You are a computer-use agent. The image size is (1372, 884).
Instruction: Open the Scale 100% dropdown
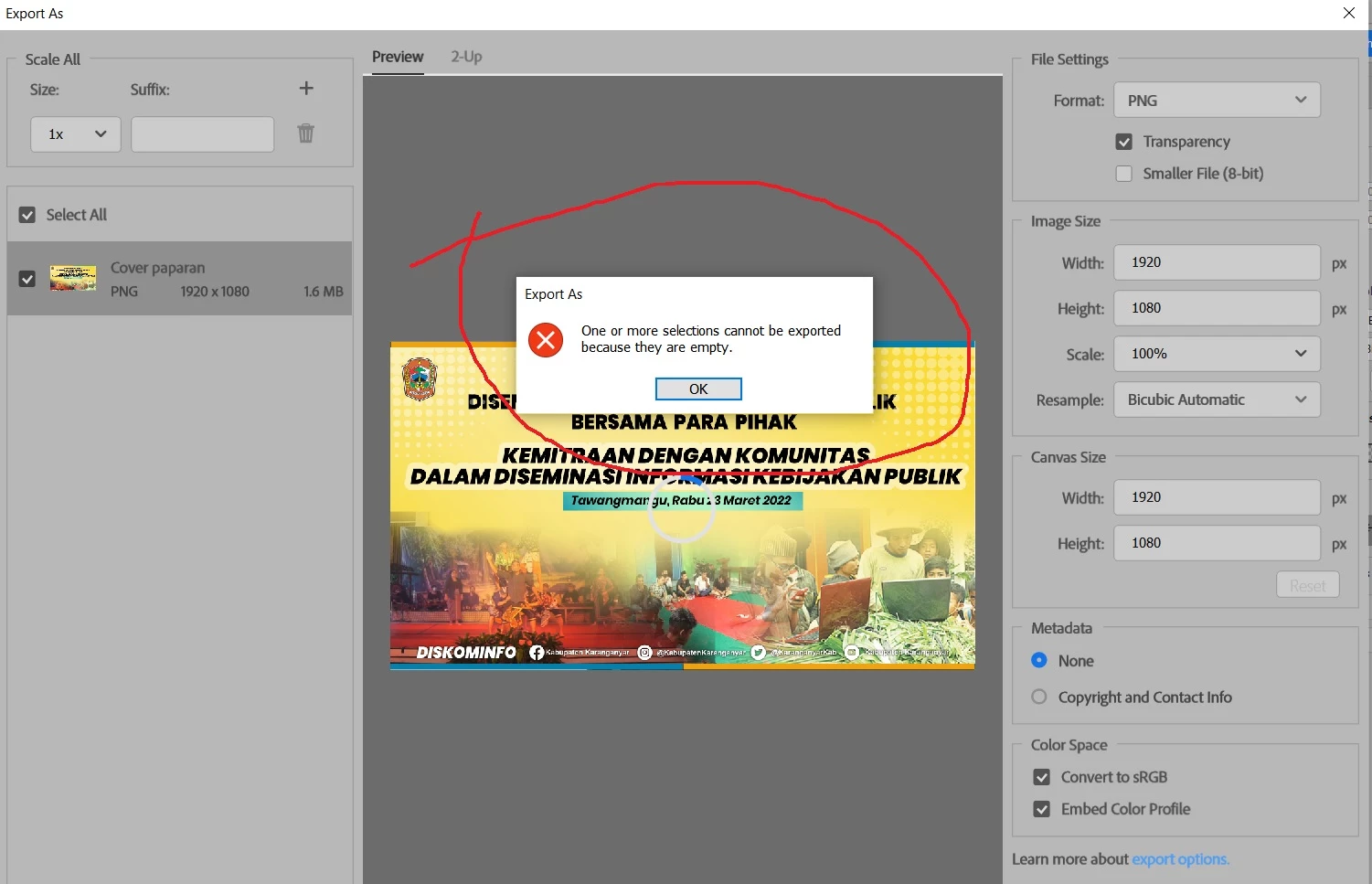point(1217,354)
